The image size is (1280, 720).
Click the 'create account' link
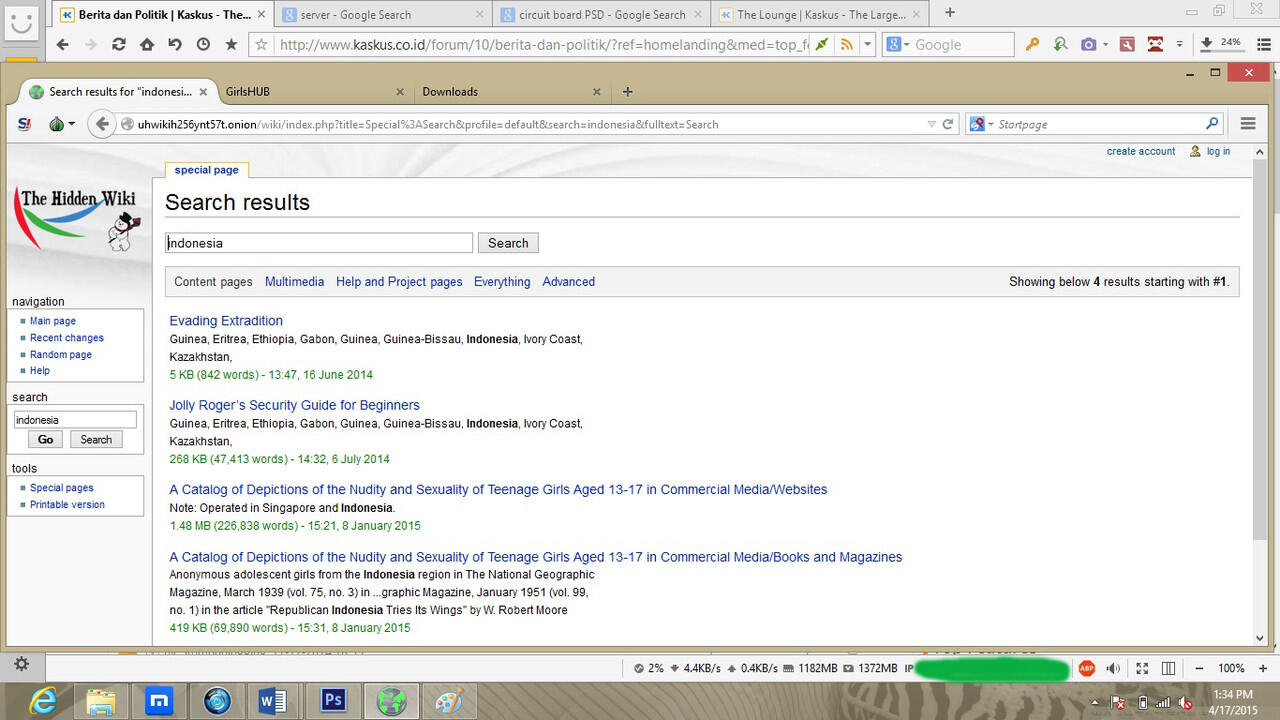pyautogui.click(x=1141, y=151)
